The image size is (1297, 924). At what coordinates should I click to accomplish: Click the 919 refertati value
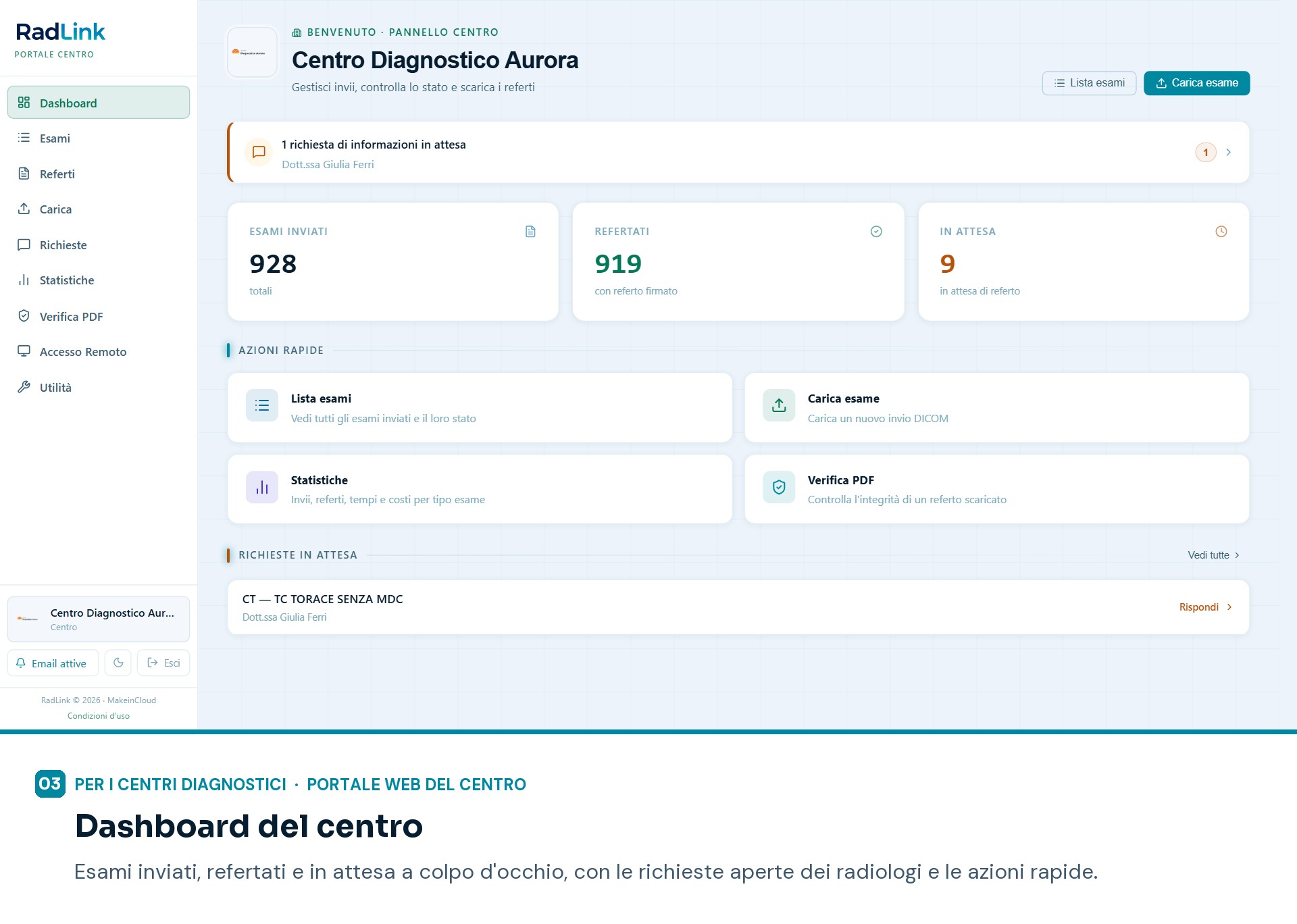(618, 264)
